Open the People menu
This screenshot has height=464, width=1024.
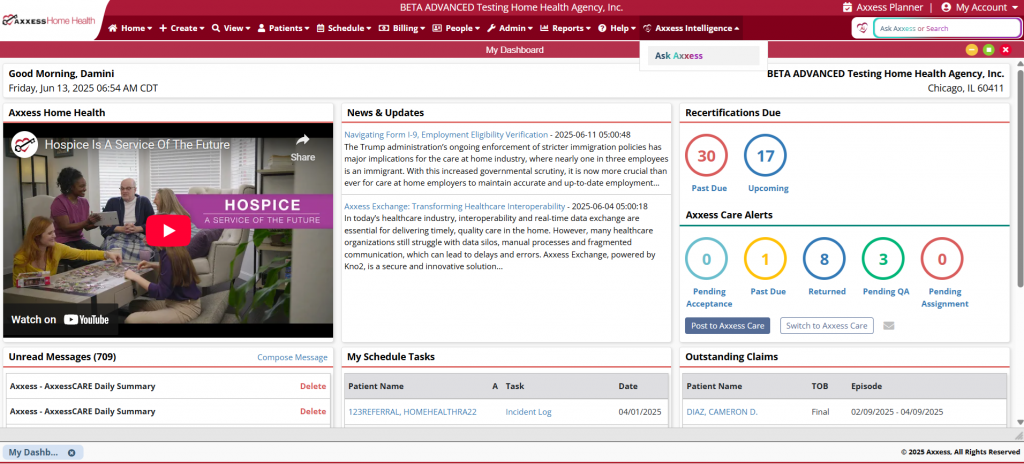pyautogui.click(x=456, y=28)
